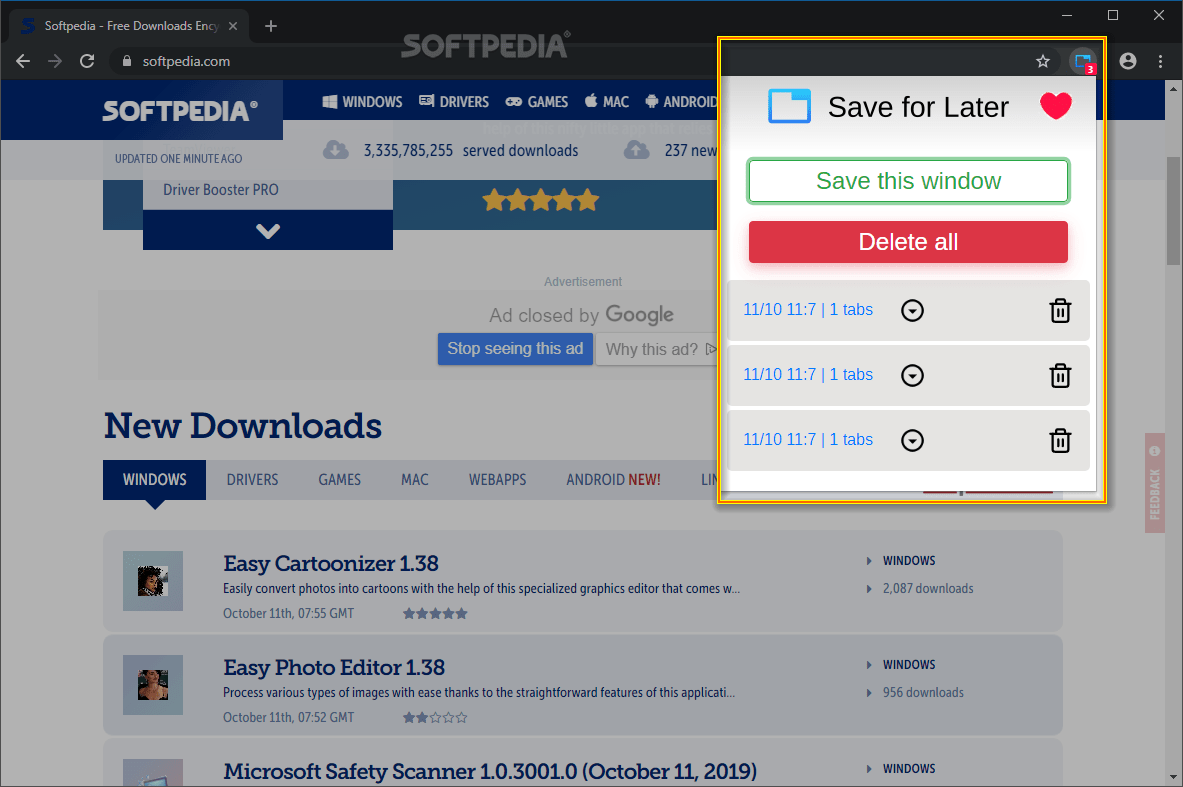Click Why this ad? button
Screen dimensions: 1183x787
click(656, 349)
